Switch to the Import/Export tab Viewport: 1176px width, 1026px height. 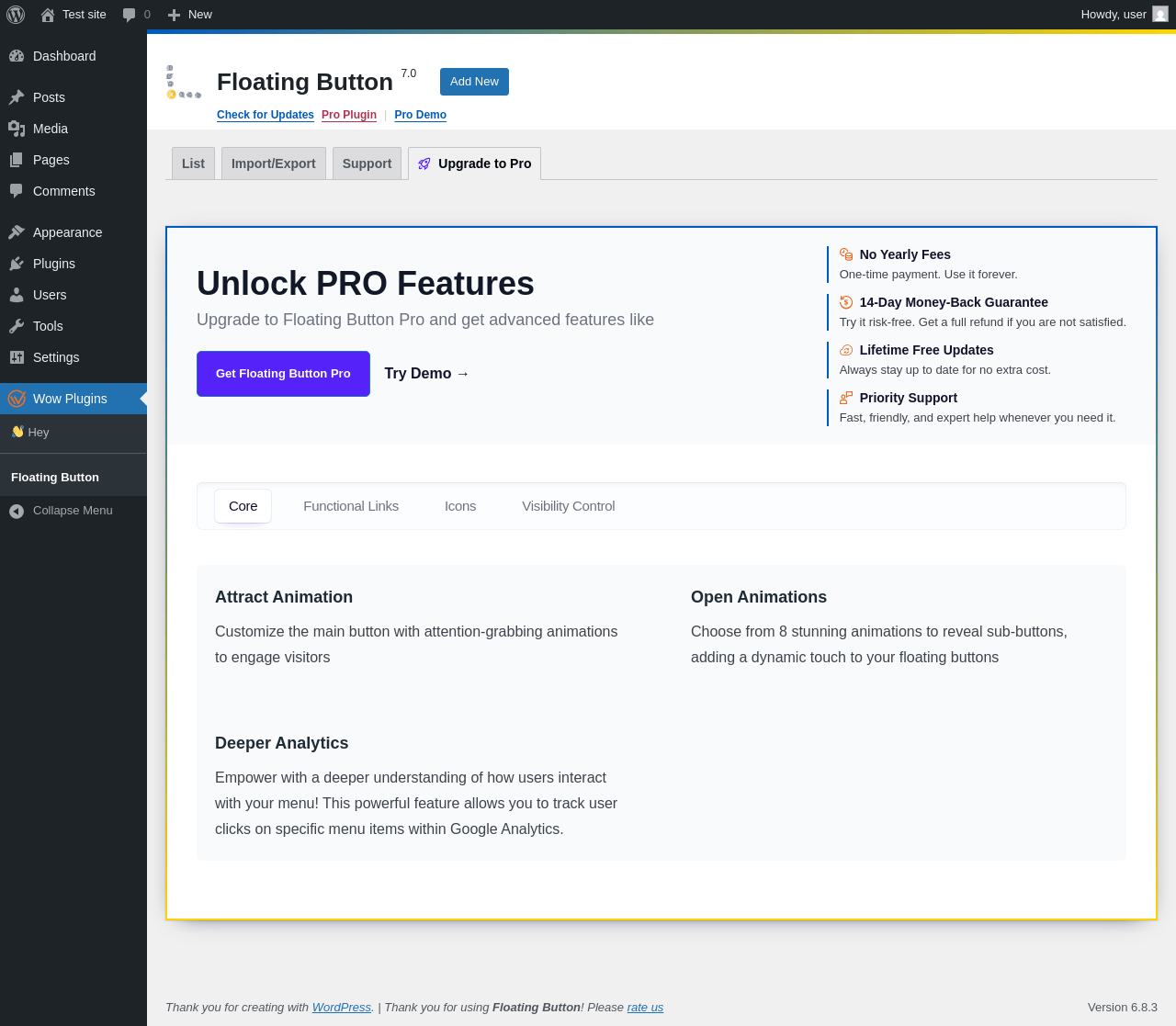[x=274, y=163]
